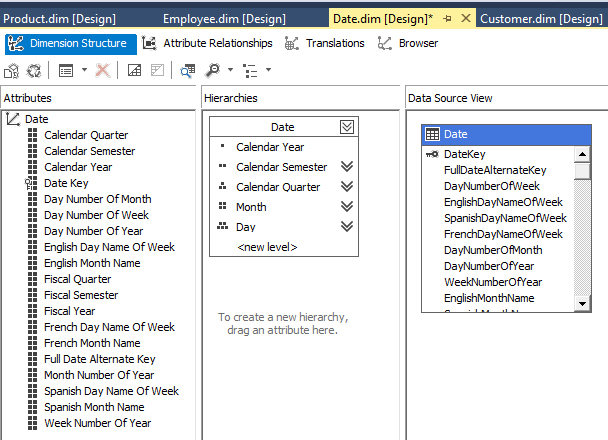The width and height of the screenshot is (608, 440).
Task: Click the Date table icon in Data Source View
Action: coord(432,134)
